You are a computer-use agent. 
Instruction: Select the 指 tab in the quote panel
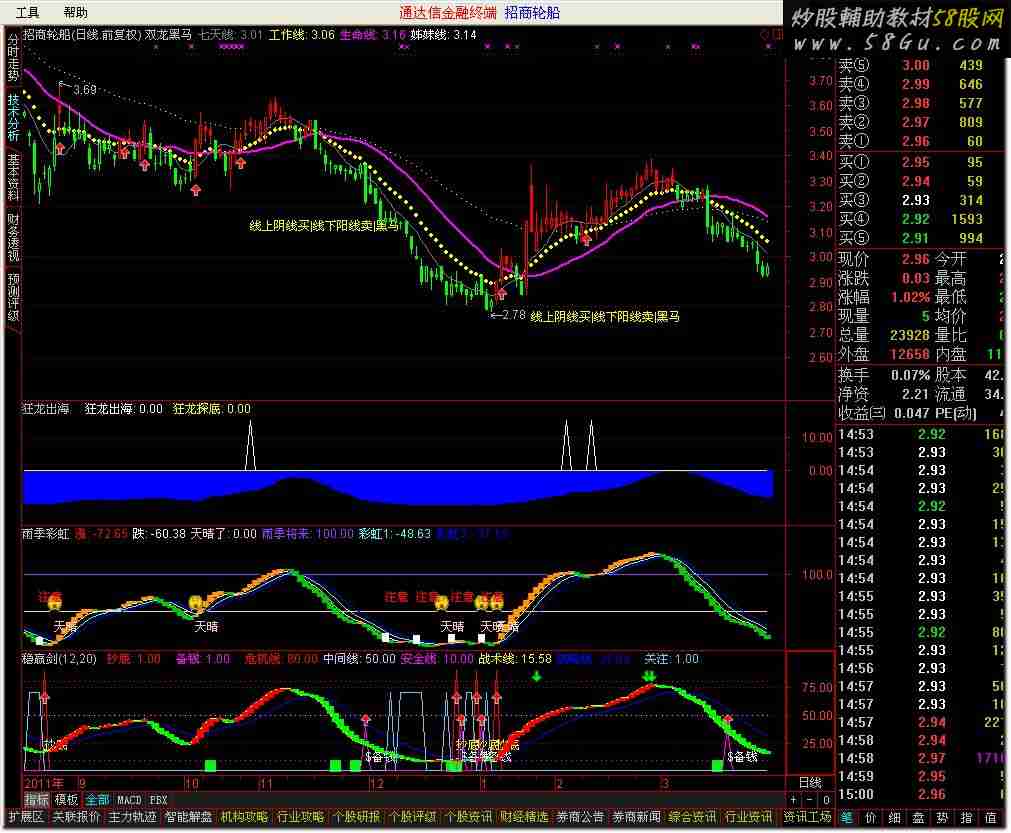966,818
